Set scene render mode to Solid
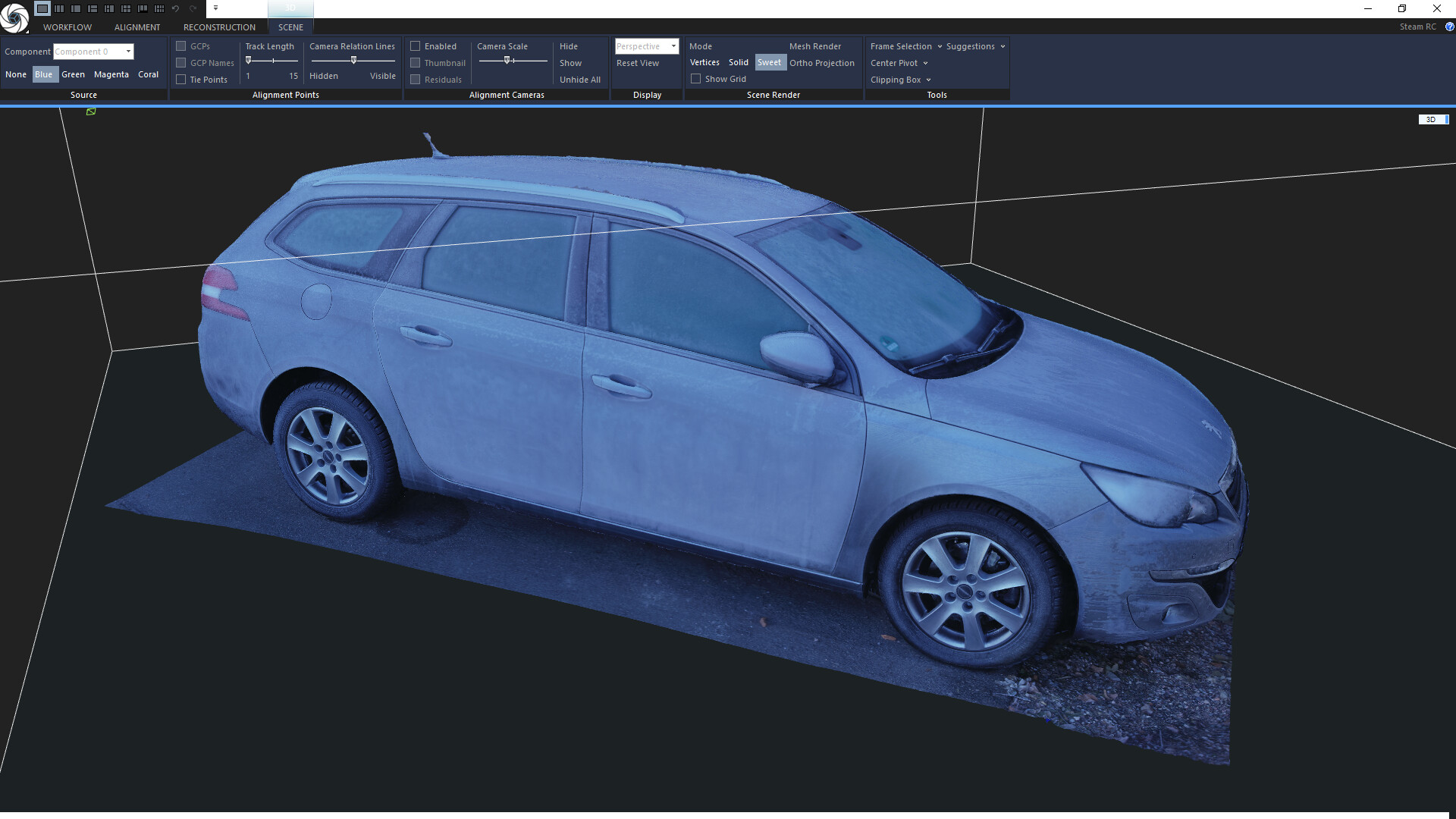The height and width of the screenshot is (819, 1456). 738,63
